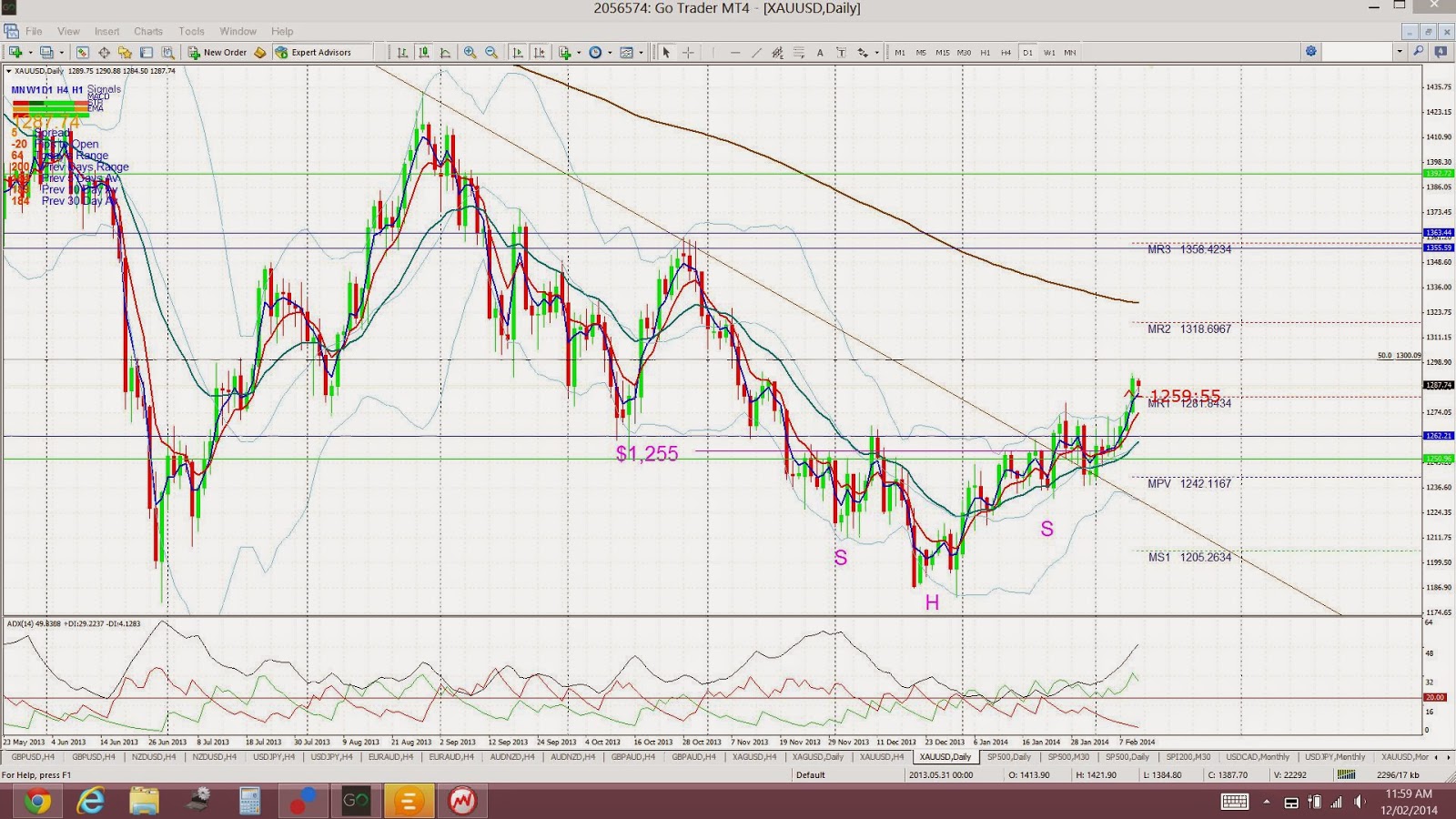Open the Charts menu
The height and width of the screenshot is (819, 1456).
(x=148, y=31)
